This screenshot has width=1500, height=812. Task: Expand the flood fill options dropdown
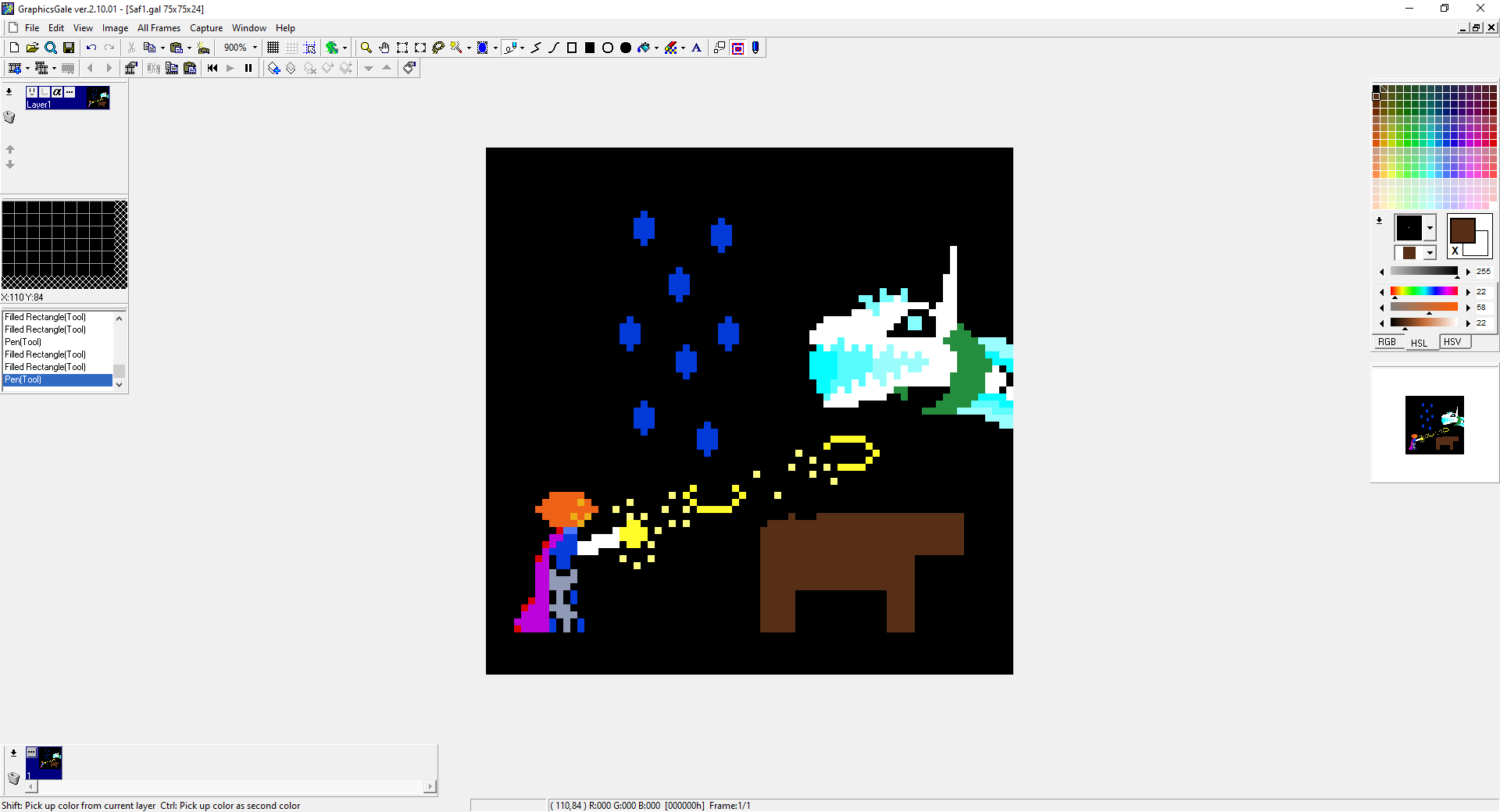coord(656,48)
